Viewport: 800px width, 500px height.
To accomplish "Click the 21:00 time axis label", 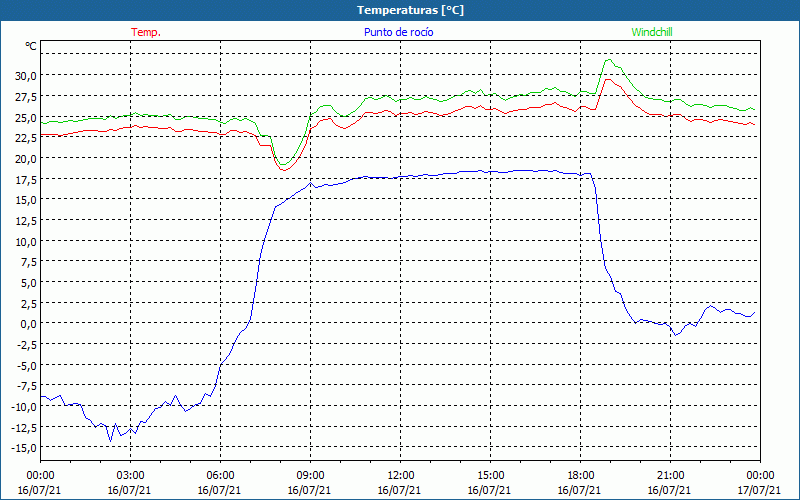I will click(670, 476).
